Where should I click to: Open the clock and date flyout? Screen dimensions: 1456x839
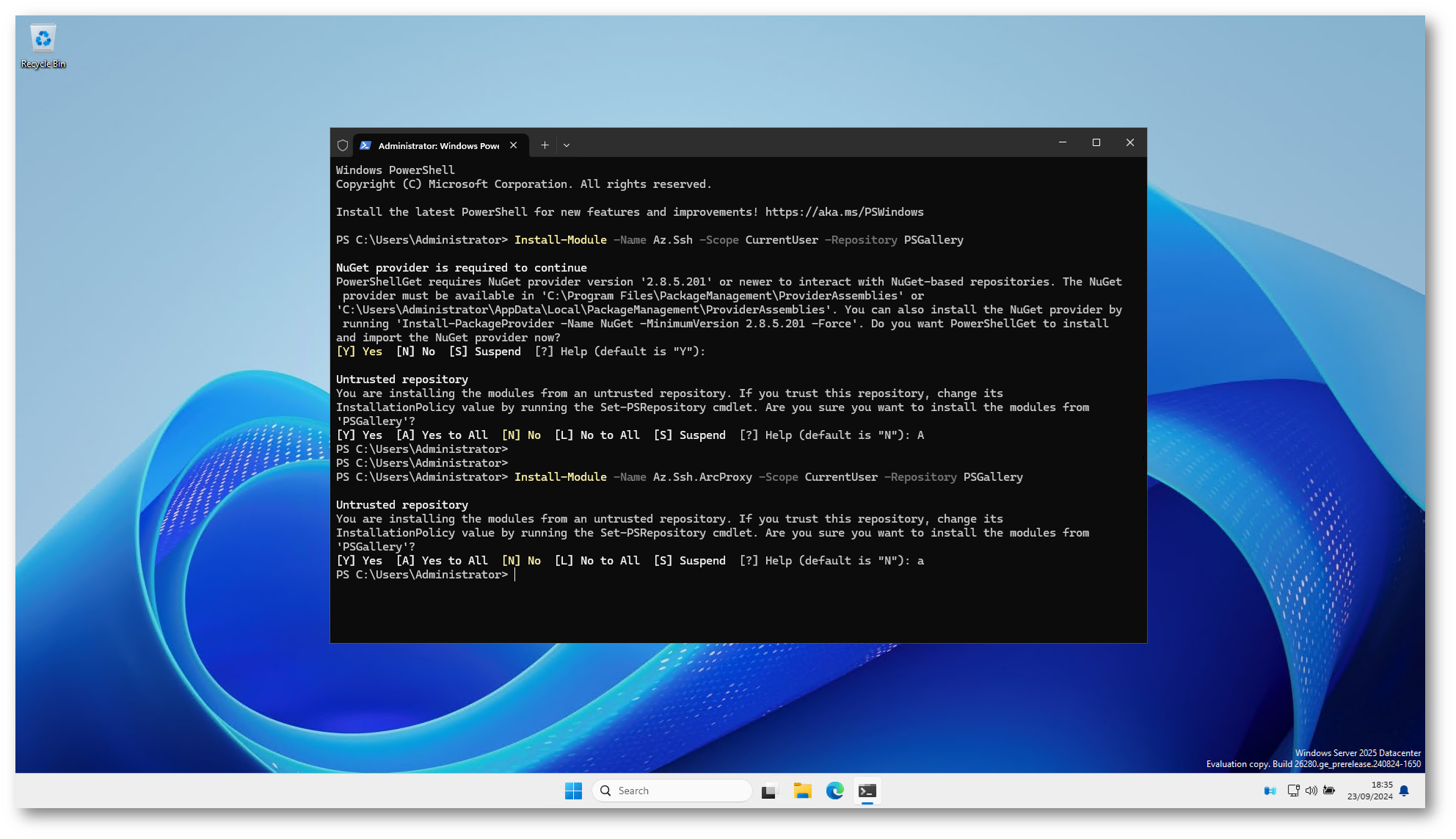click(1369, 791)
